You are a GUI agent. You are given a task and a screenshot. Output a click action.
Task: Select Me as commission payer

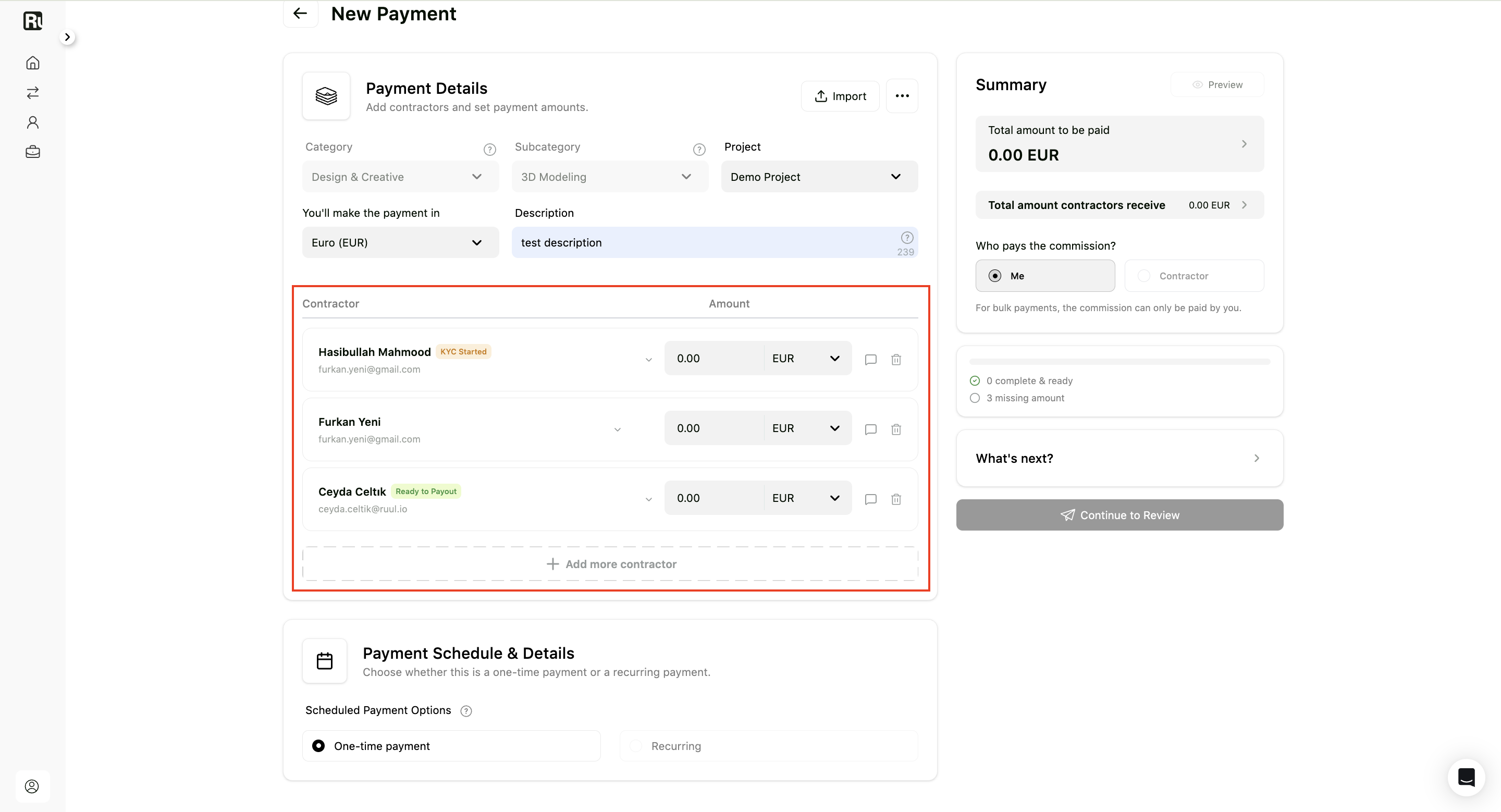coord(1045,276)
